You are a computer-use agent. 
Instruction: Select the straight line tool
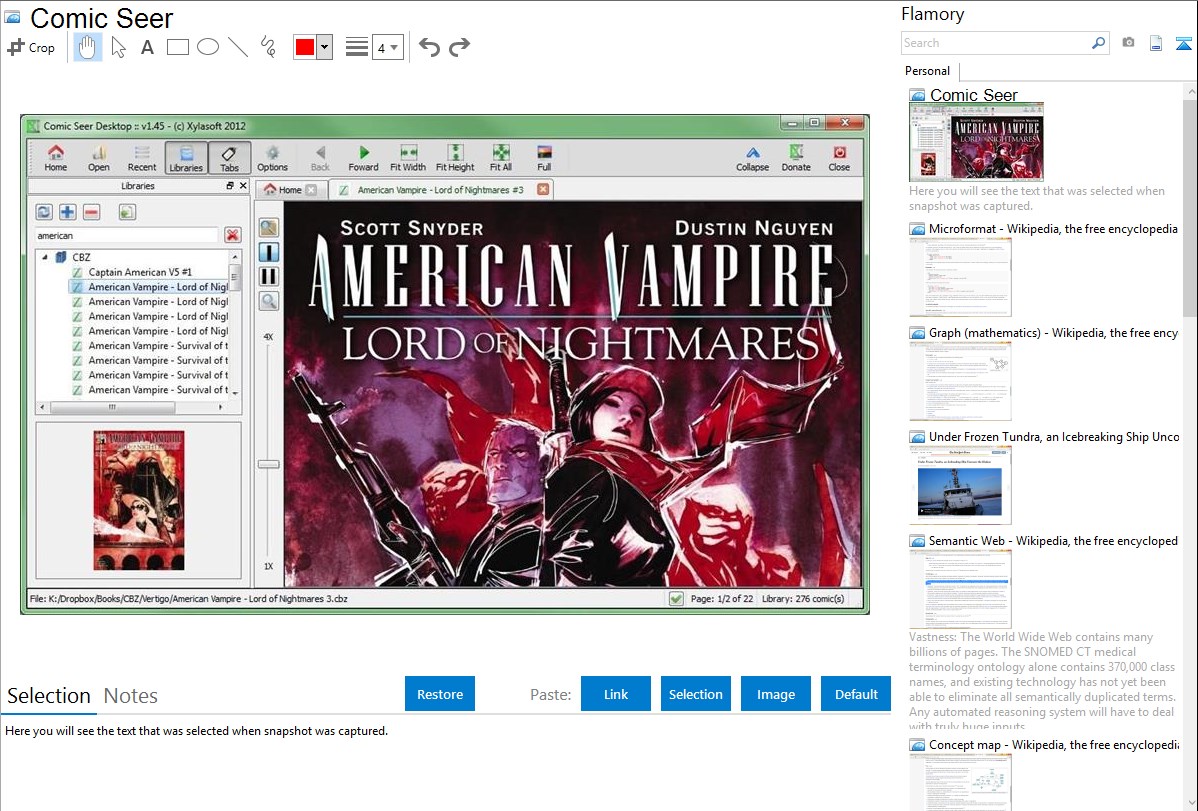click(x=238, y=47)
